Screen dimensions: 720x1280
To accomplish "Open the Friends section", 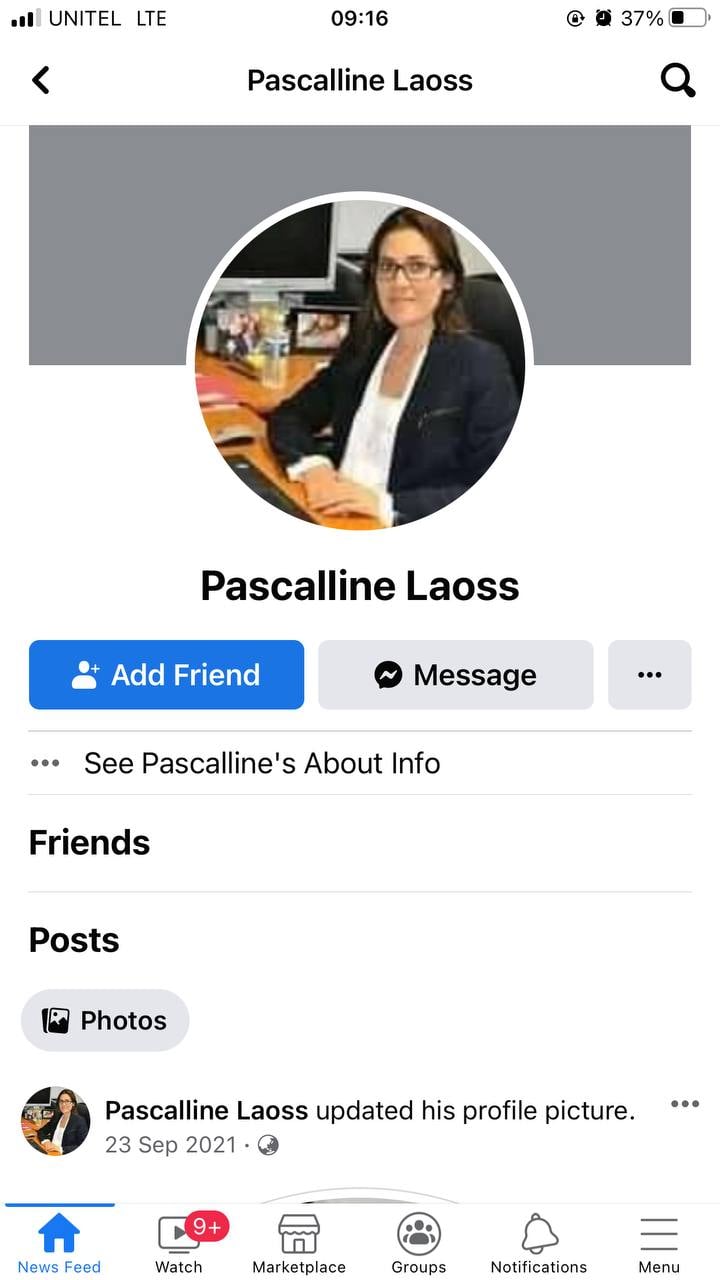I will click(x=89, y=843).
